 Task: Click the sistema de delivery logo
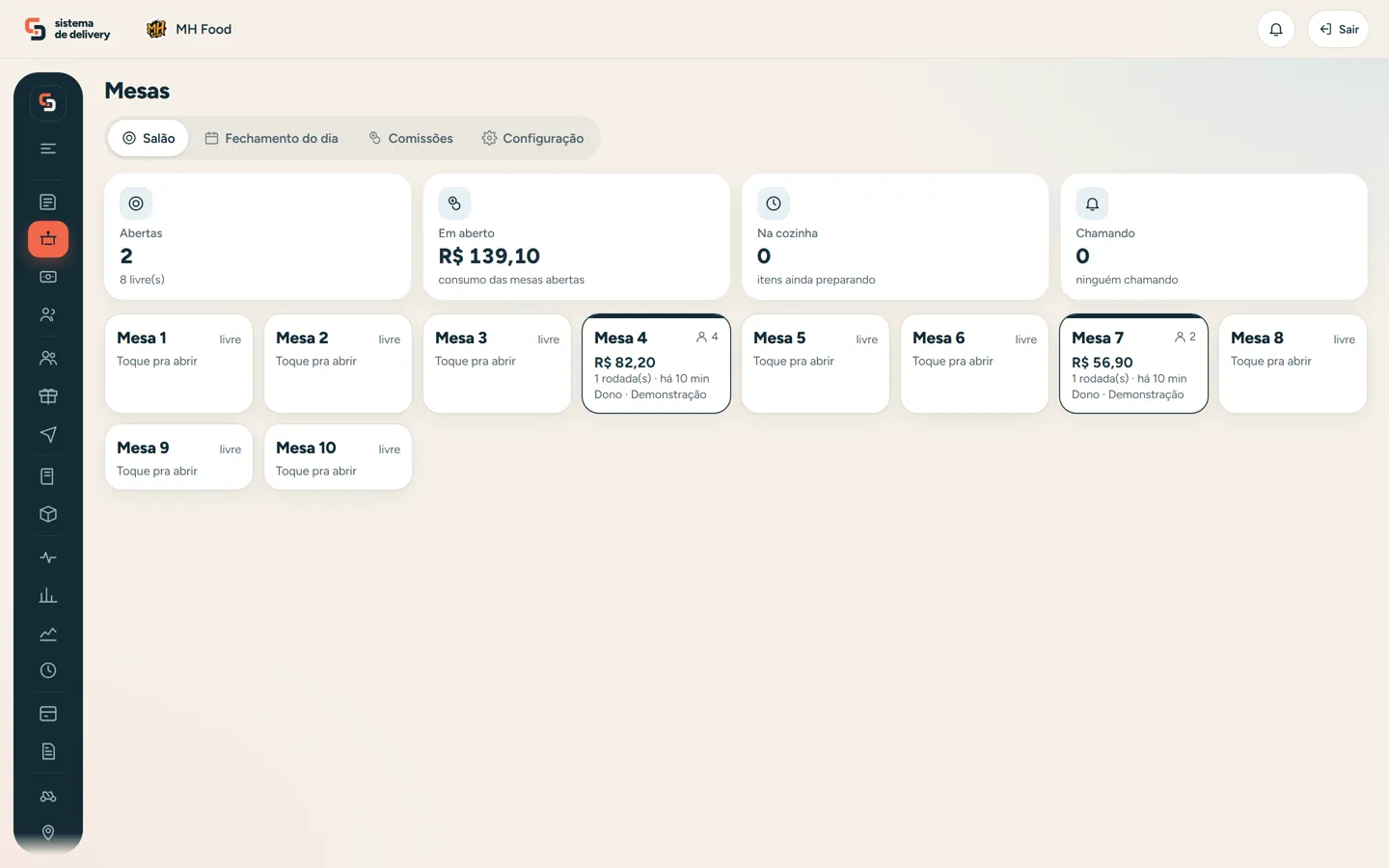tap(68, 29)
